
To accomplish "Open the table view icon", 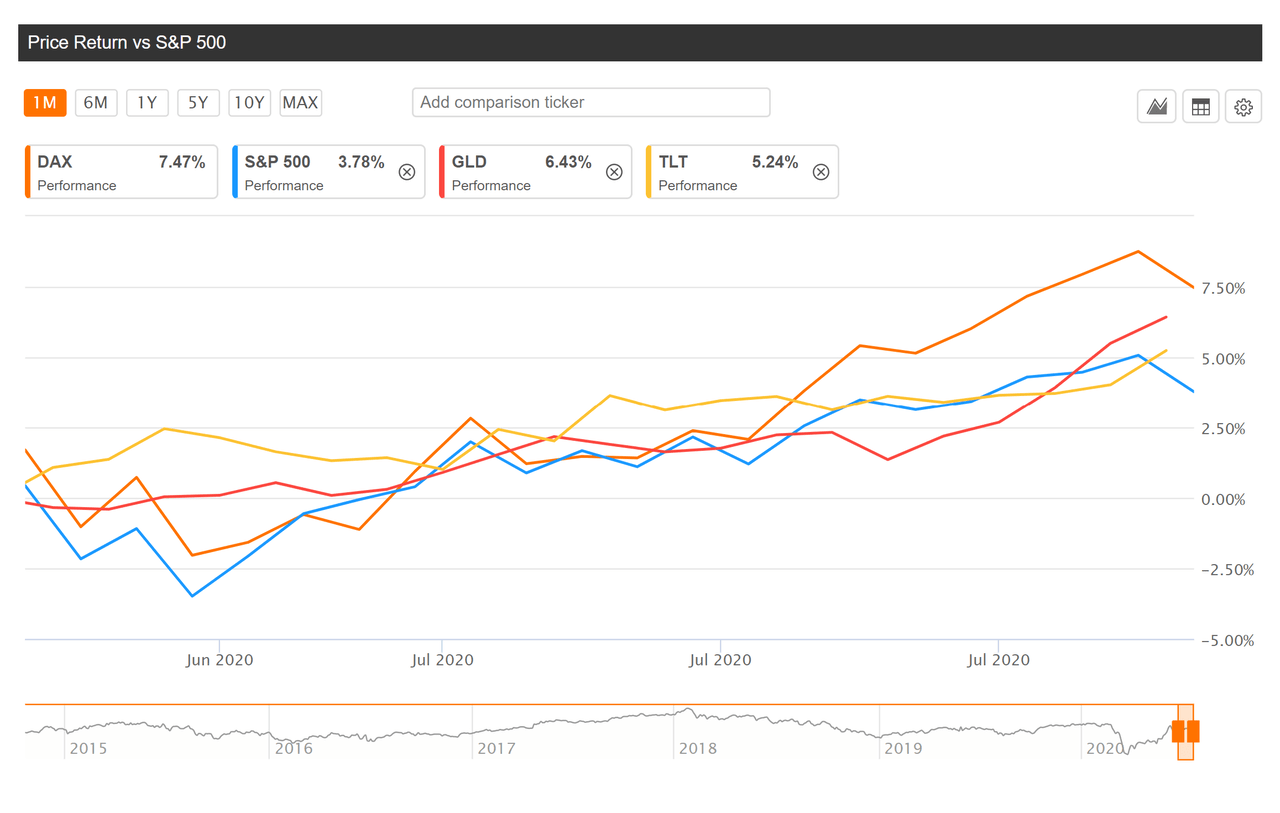I will click(1201, 106).
